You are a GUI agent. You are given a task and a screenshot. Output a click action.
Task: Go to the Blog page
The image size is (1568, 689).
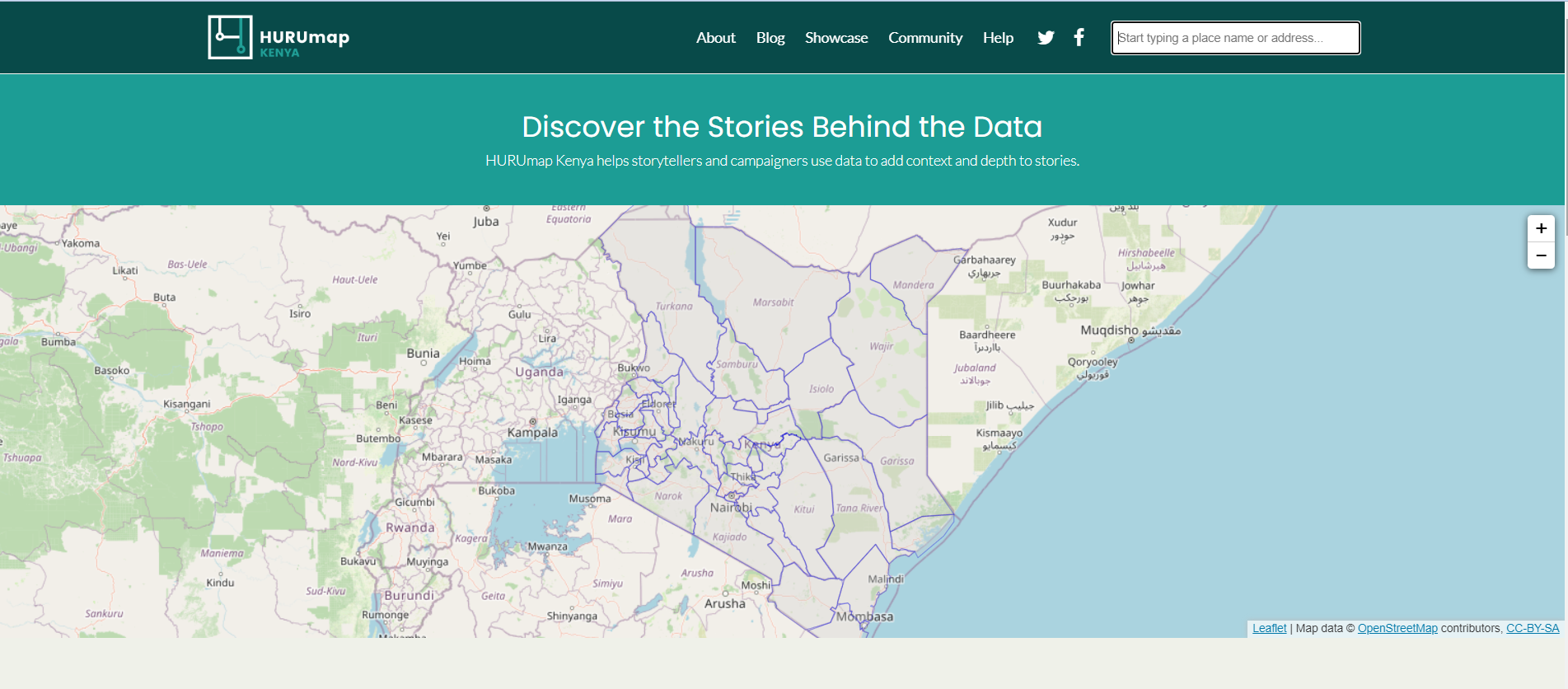[x=770, y=38]
